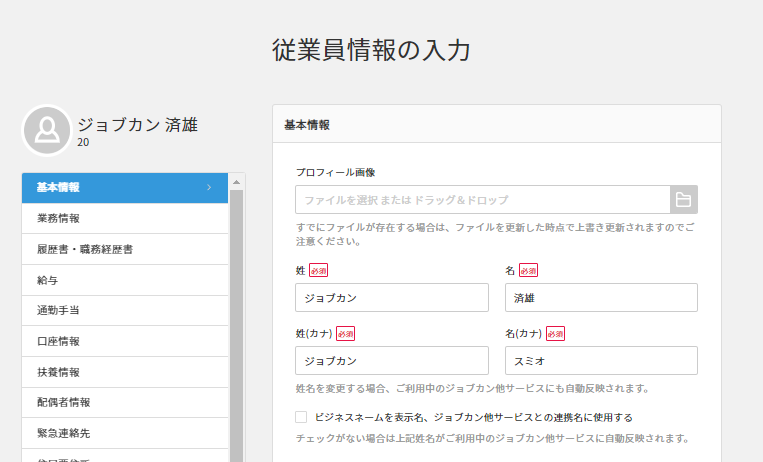Enable ビジネスネームを表示名 checkbox

pos(301,417)
